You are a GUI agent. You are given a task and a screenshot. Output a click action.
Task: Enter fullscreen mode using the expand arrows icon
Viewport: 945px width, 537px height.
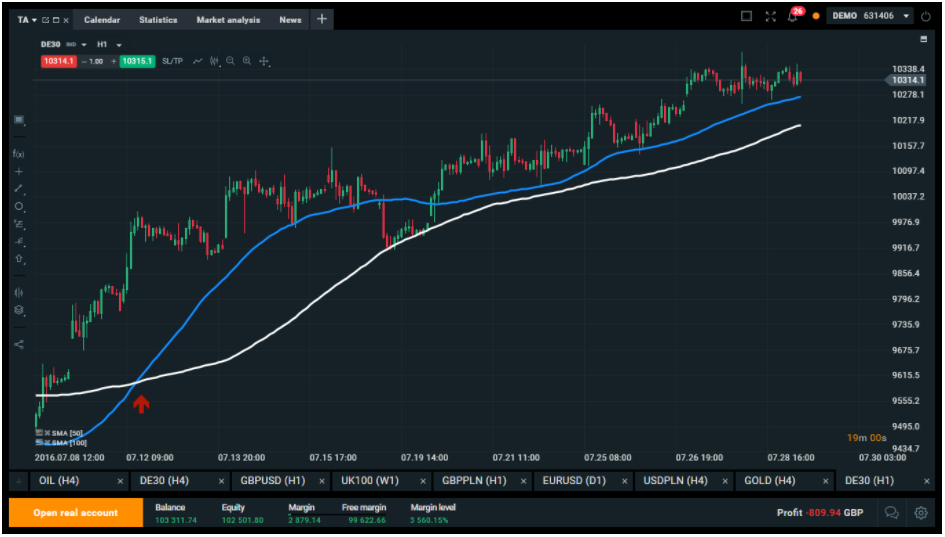tap(770, 17)
